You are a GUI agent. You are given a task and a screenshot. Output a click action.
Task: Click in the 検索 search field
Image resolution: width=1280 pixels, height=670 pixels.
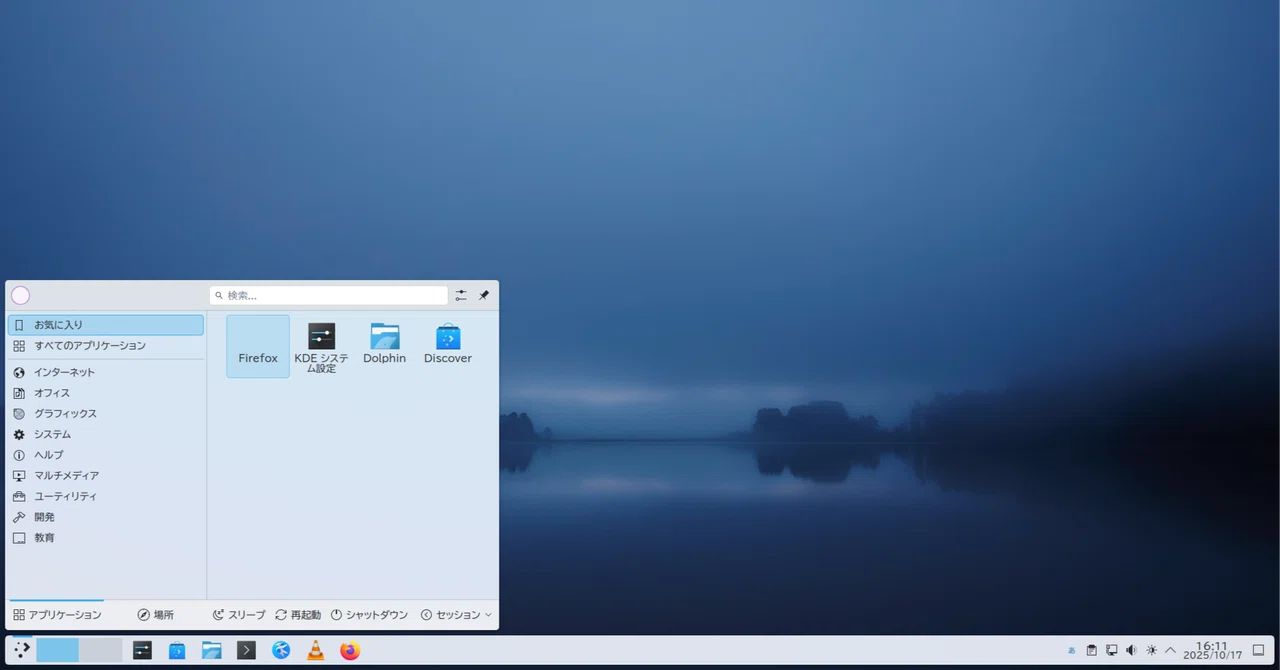[x=329, y=295]
